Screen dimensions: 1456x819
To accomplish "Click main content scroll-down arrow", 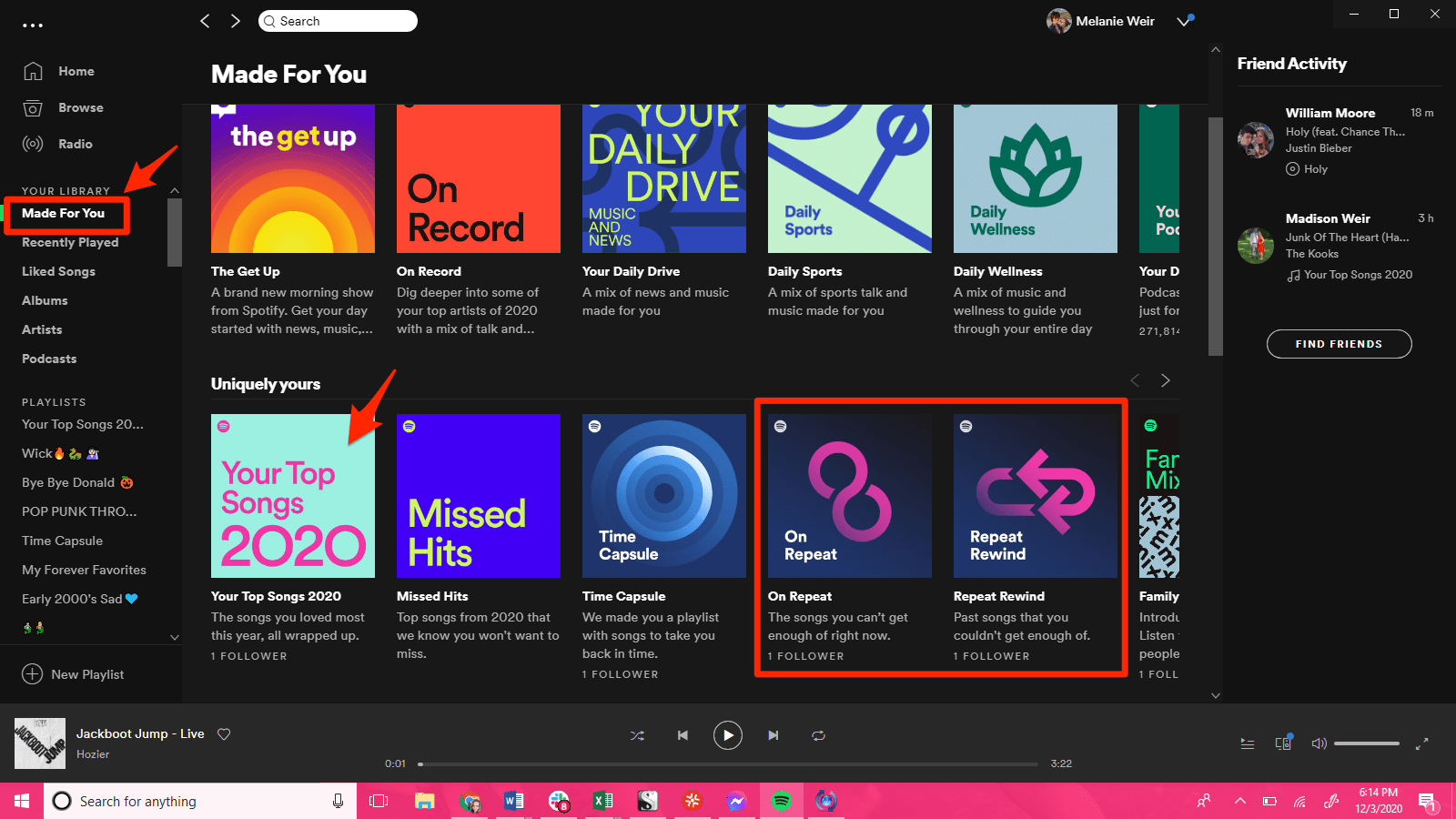I will pos(1216,695).
